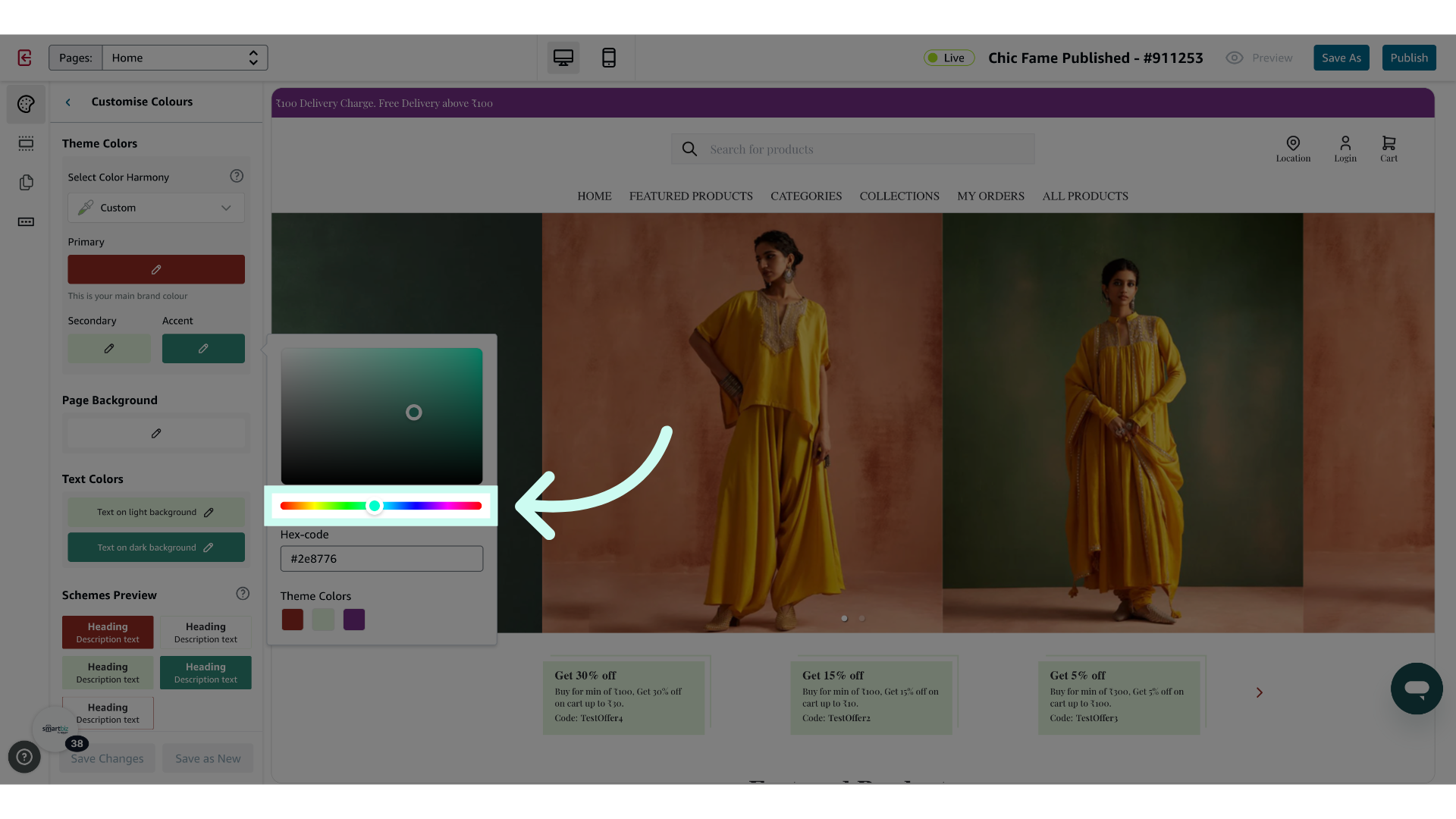Go back from Customise Colours
The width and height of the screenshot is (1456, 819).
coord(68,102)
